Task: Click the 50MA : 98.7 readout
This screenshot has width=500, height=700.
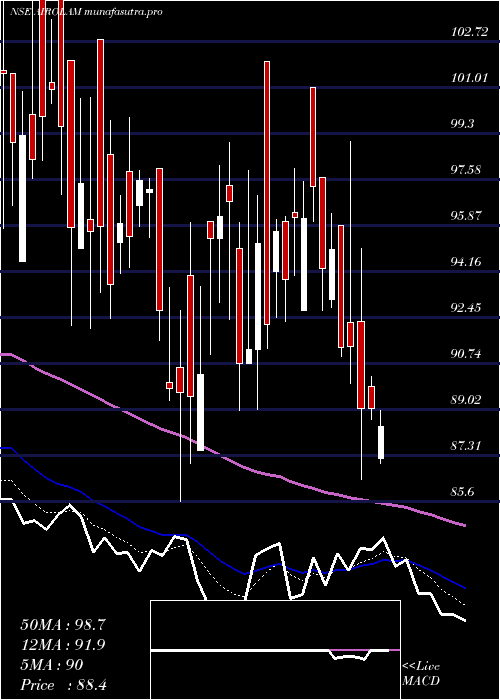Action: [x=63, y=625]
